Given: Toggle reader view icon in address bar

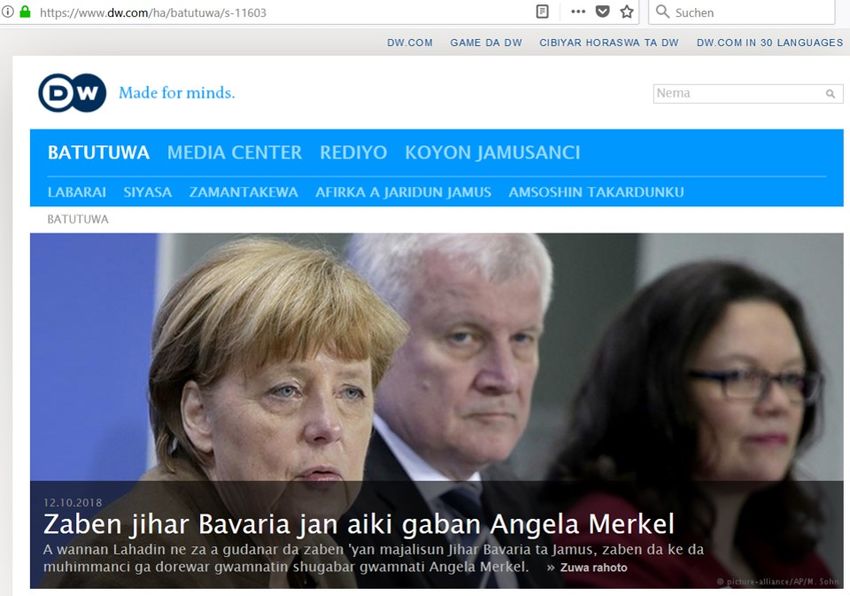Looking at the screenshot, I should (542, 12).
